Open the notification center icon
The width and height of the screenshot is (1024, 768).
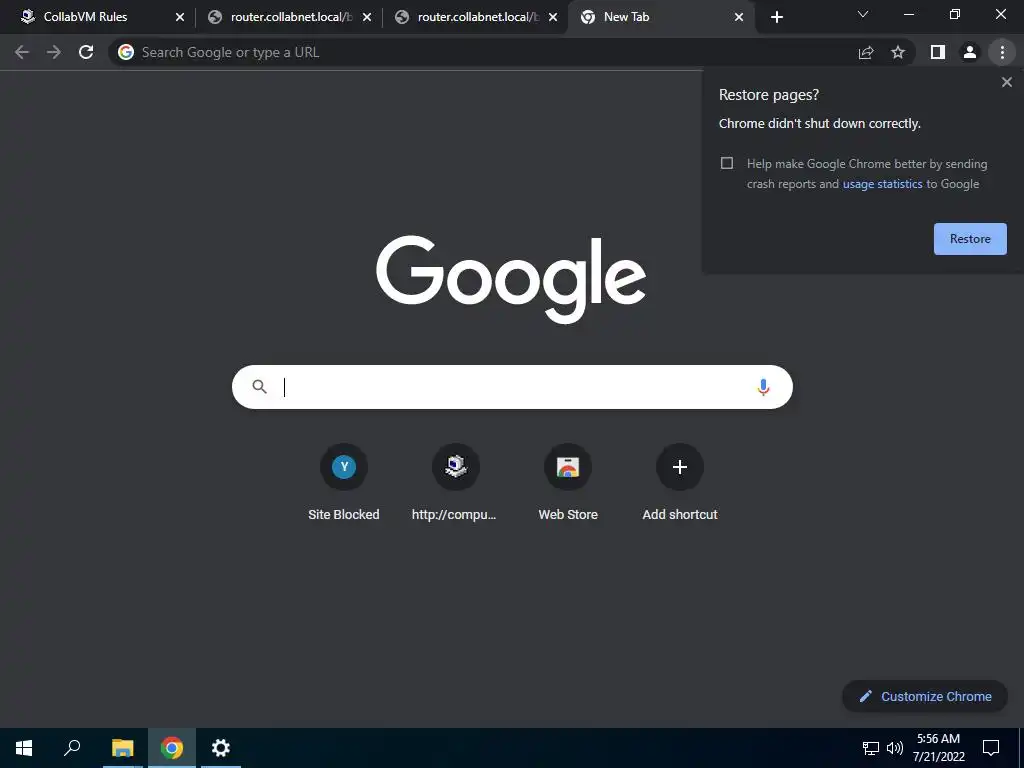(991, 748)
